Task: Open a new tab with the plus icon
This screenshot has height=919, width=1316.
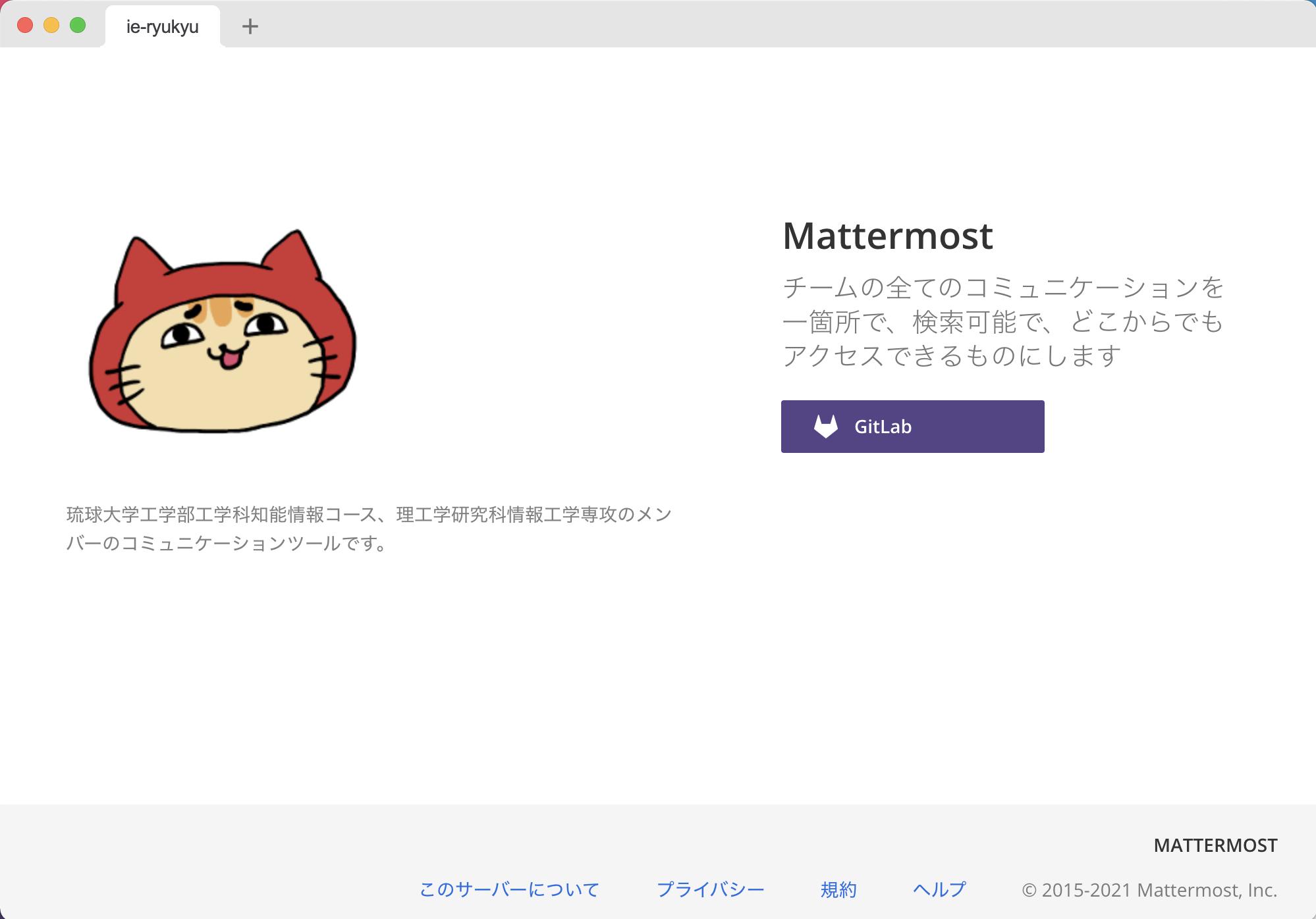Action: (250, 26)
